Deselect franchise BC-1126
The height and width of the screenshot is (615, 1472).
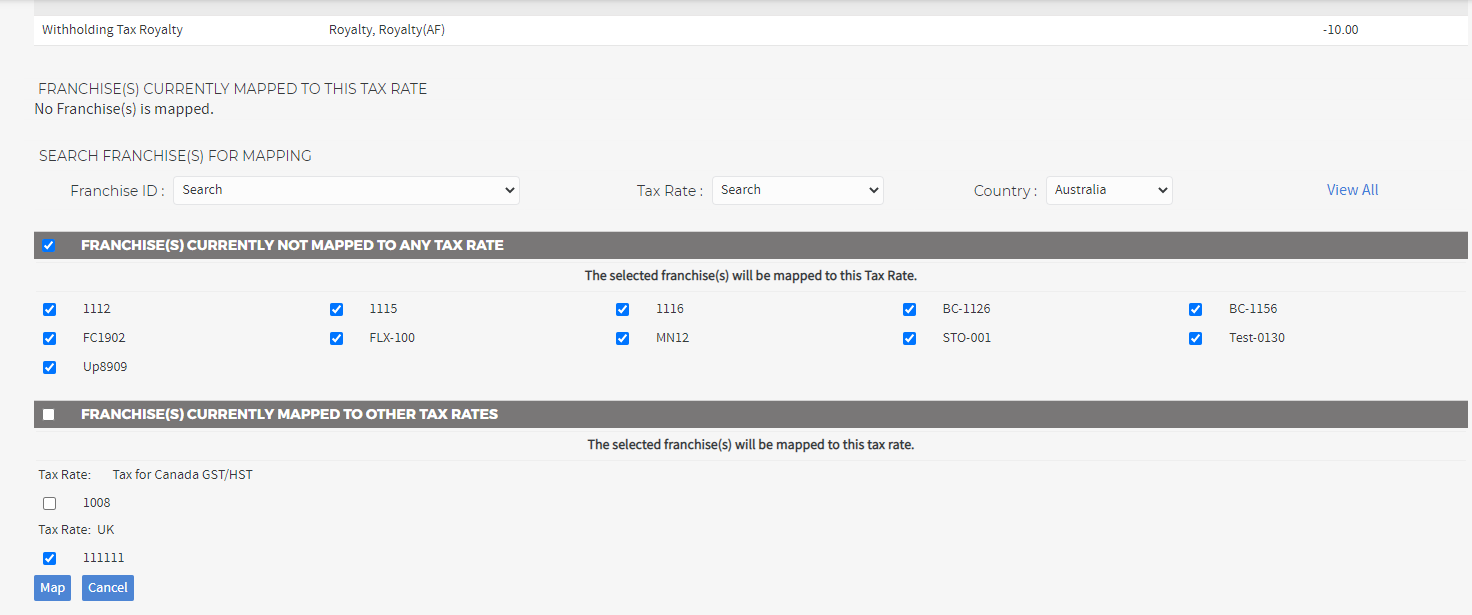pyautogui.click(x=909, y=310)
